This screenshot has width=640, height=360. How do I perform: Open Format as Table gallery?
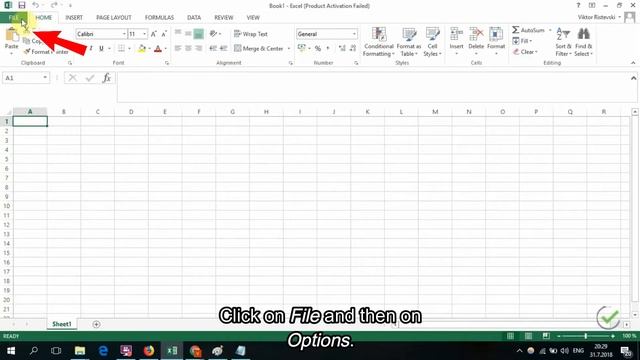click(409, 42)
